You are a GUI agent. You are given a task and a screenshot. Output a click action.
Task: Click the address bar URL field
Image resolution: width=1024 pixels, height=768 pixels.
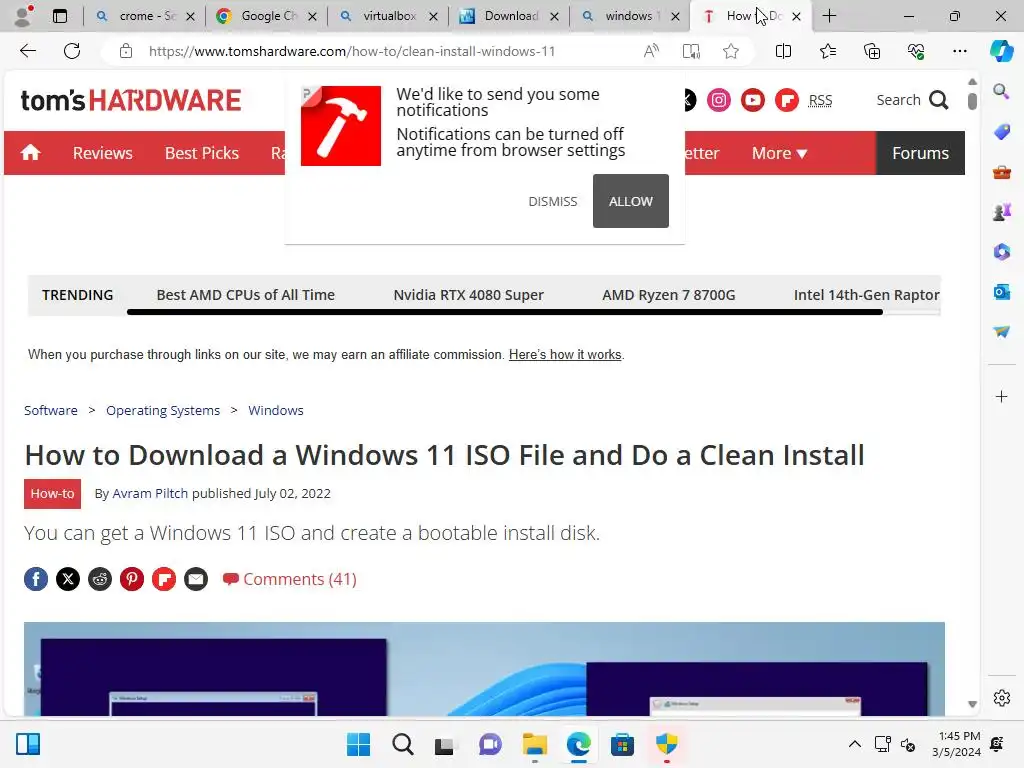coord(351,51)
